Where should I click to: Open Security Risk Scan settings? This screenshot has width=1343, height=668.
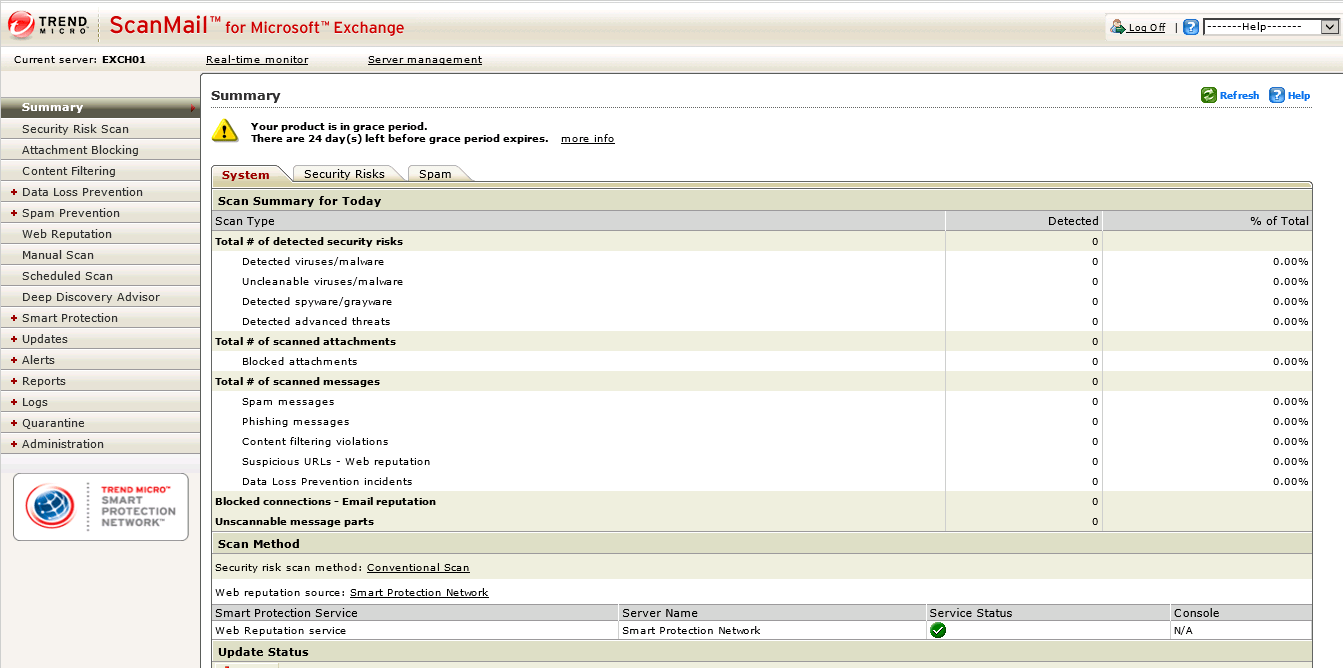point(100,129)
